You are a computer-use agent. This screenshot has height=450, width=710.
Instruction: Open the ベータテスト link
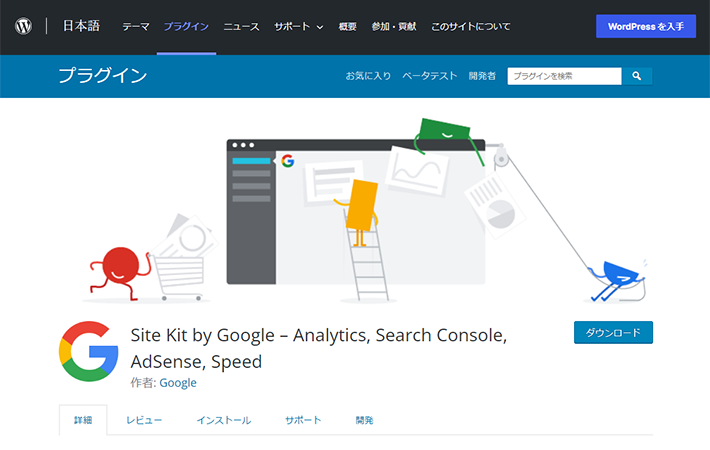430,76
